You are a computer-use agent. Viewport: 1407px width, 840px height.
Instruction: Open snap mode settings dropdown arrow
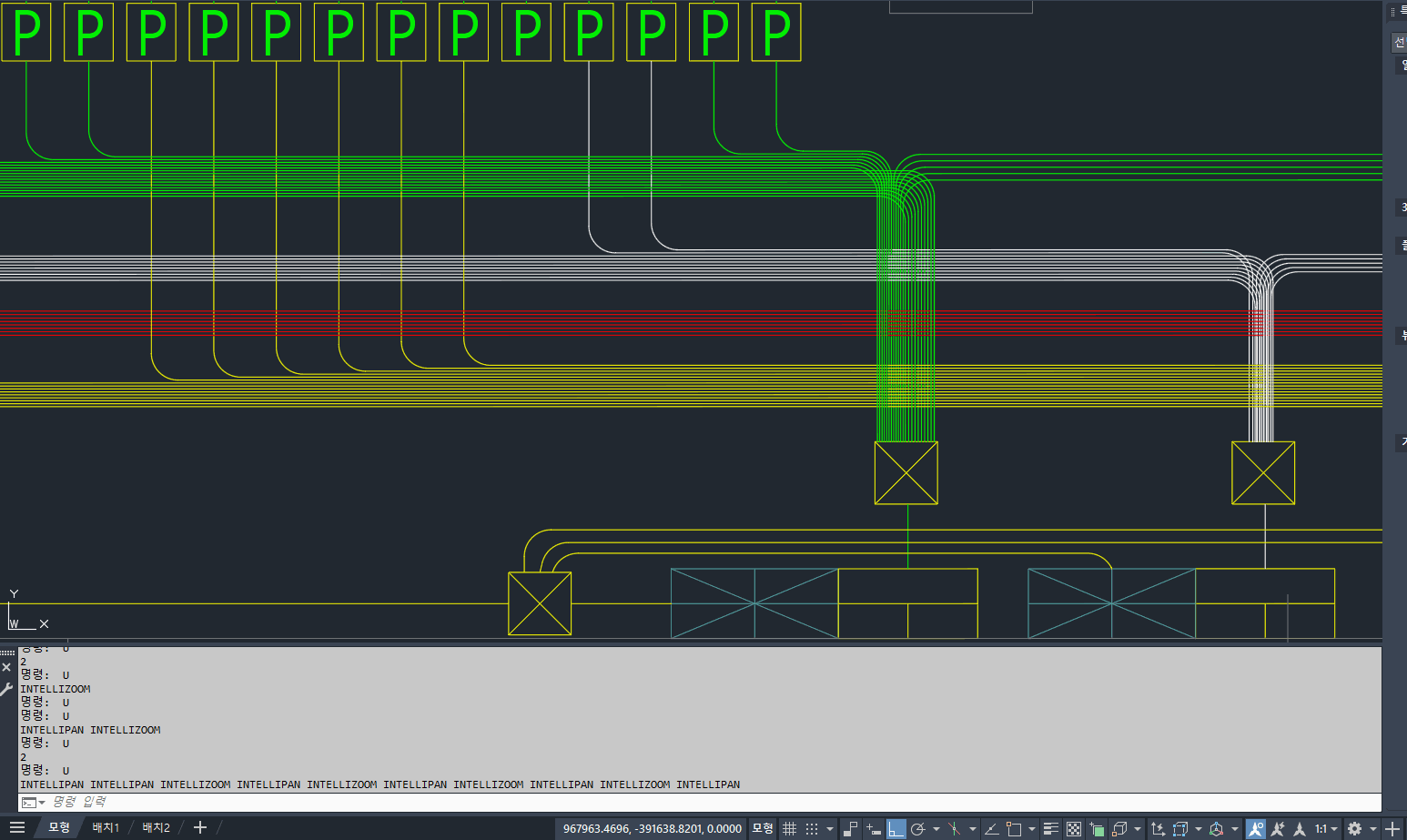[829, 828]
